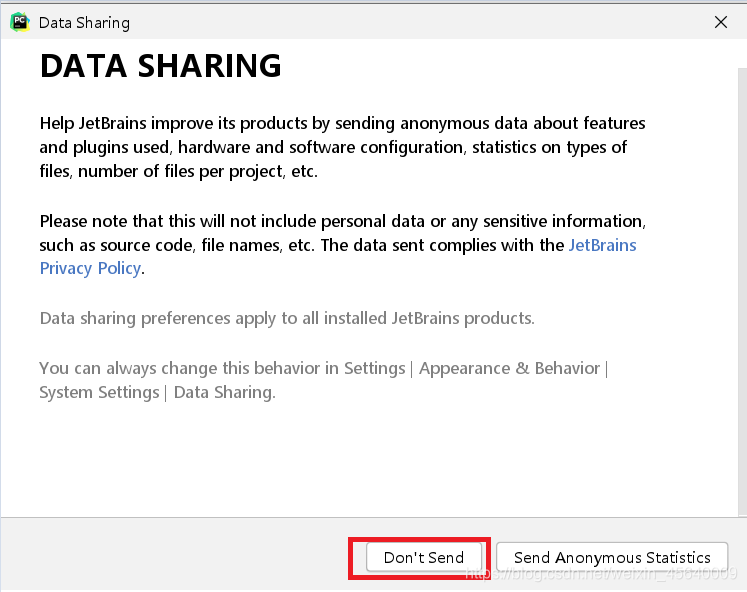Viewport: 747px width, 592px height.
Task: Click the Don't Send button
Action: (x=424, y=557)
